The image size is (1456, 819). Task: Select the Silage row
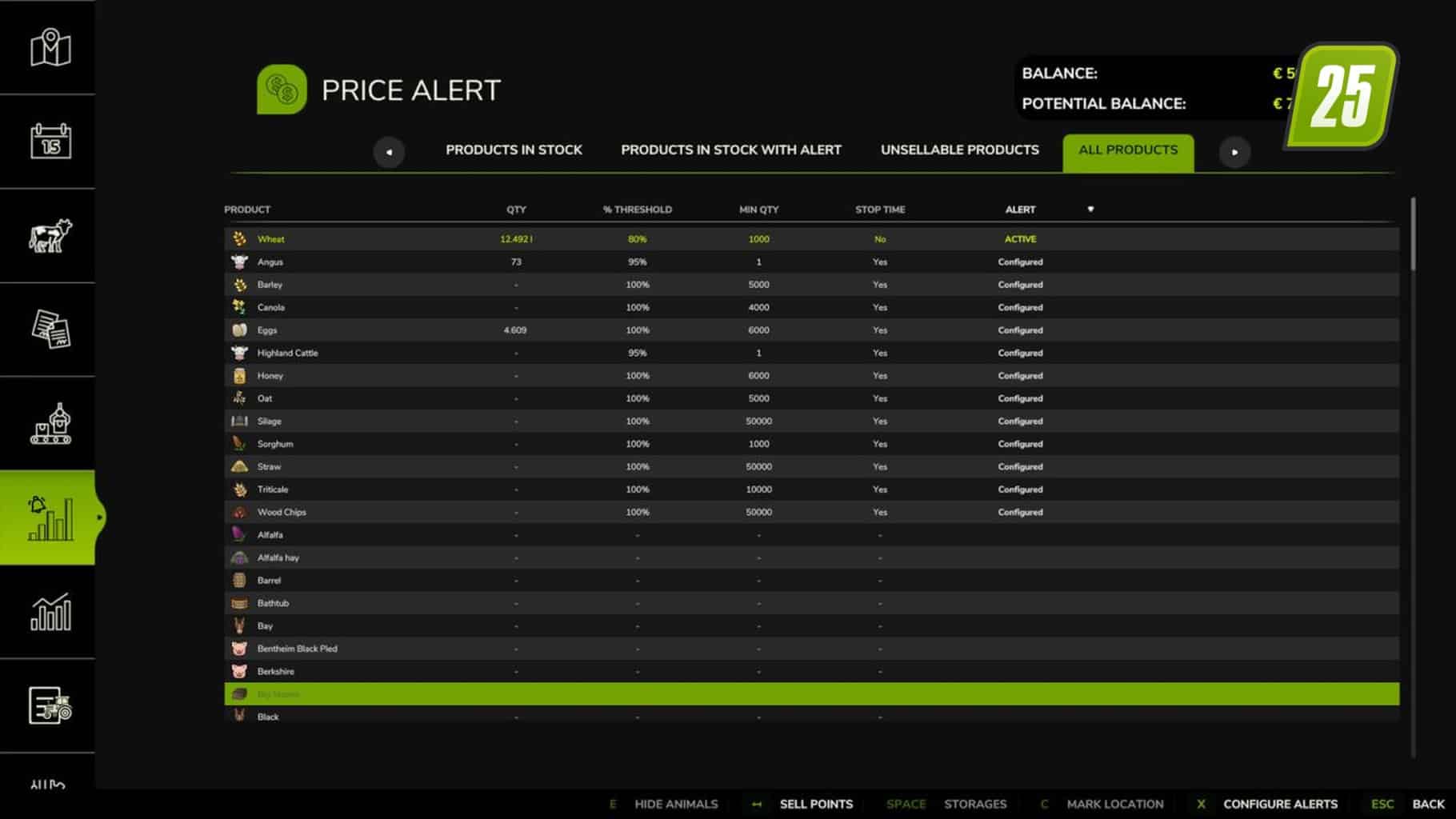point(811,421)
